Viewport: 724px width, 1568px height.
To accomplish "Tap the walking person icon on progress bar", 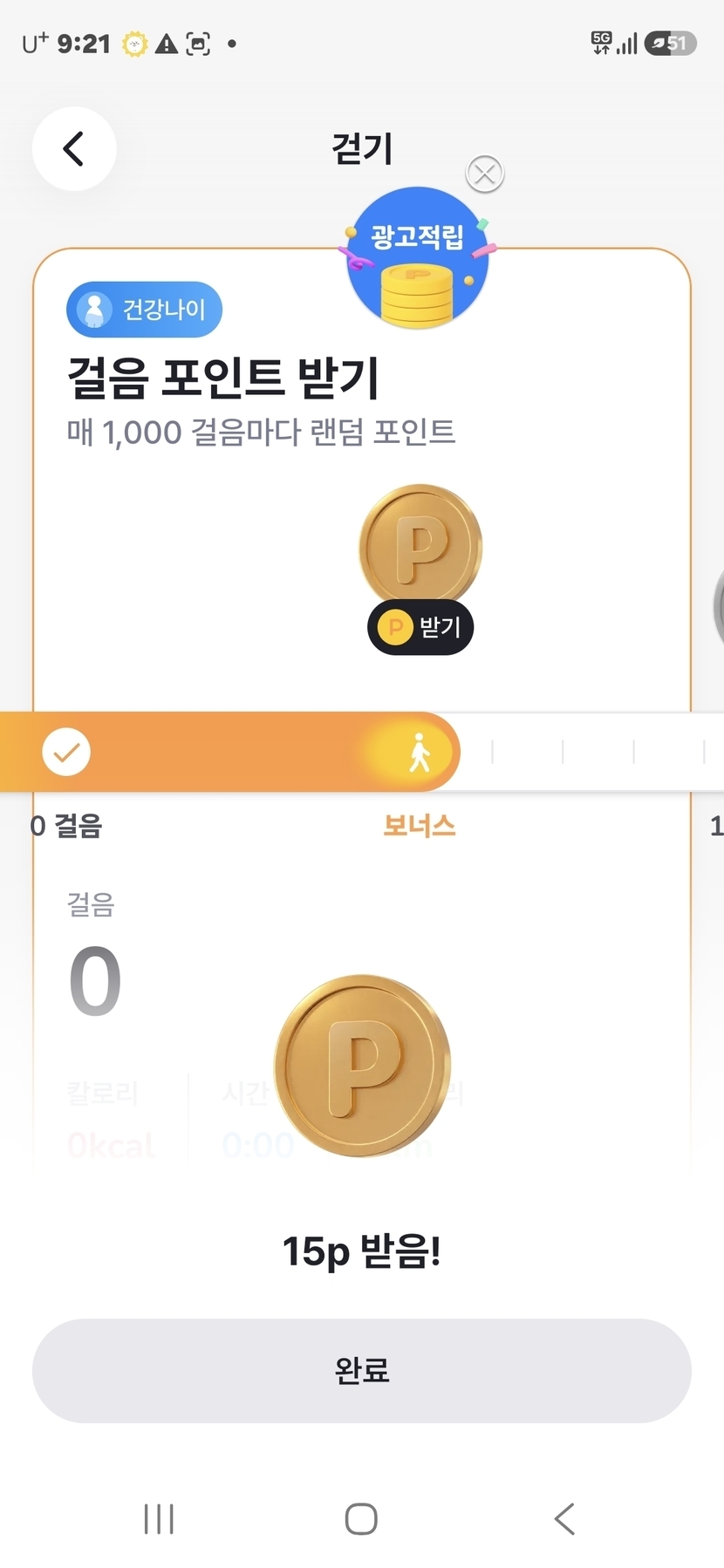I will point(420,752).
